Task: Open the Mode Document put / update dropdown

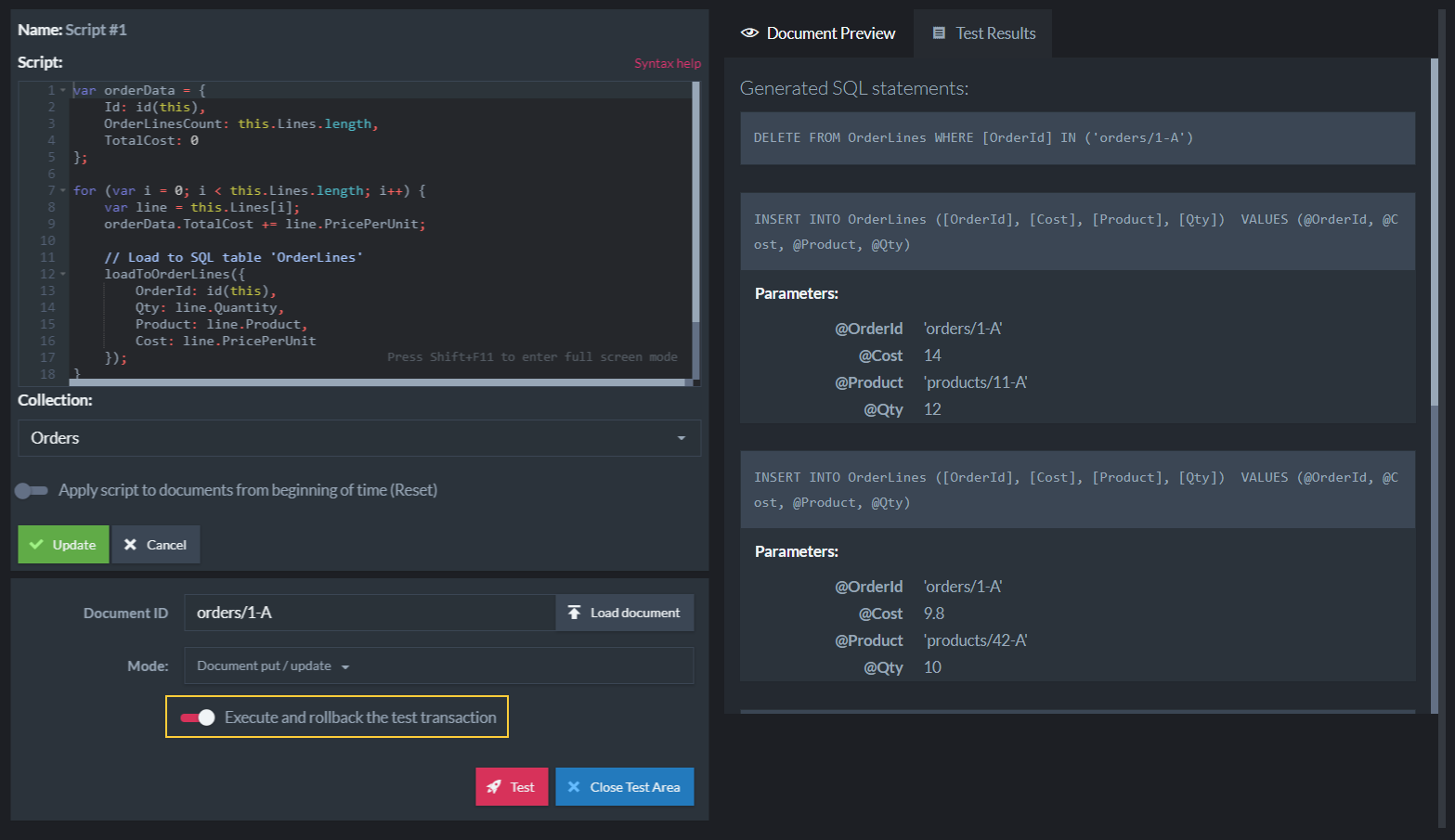Action: click(439, 666)
